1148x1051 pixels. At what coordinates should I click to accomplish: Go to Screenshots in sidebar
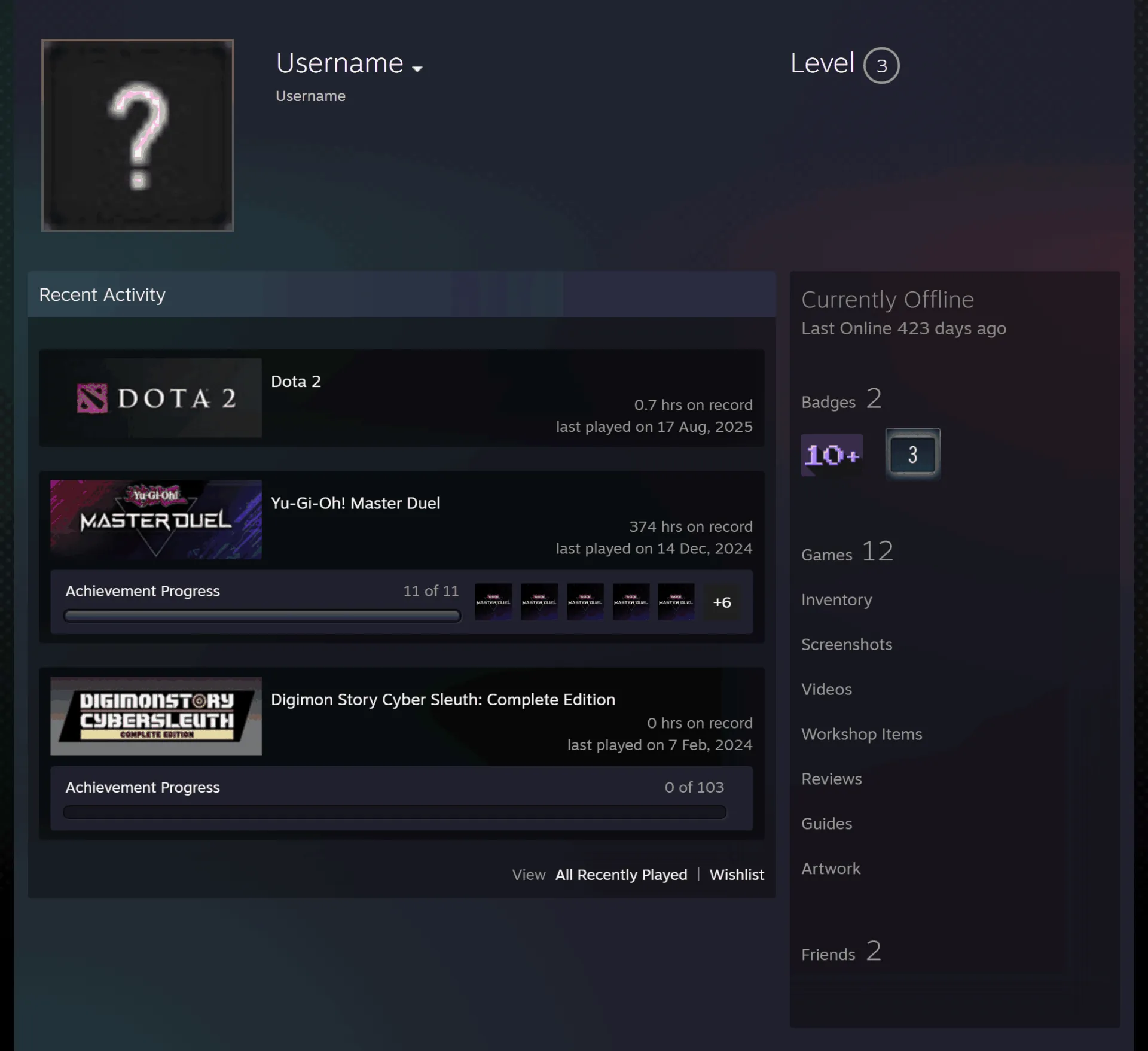(x=847, y=644)
